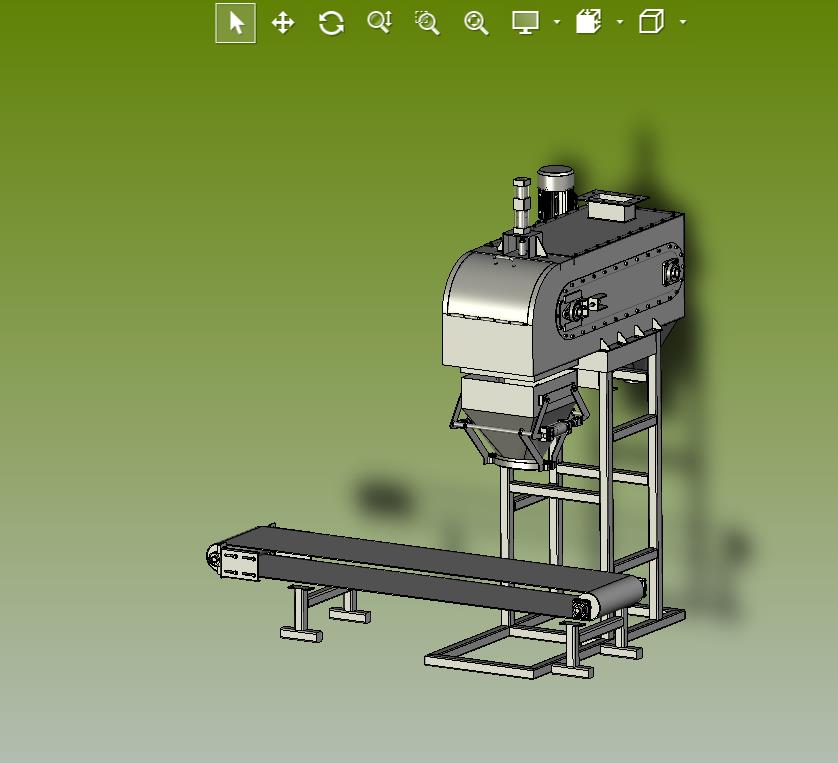Choose the Pan move tool
838x763 pixels.
283,23
